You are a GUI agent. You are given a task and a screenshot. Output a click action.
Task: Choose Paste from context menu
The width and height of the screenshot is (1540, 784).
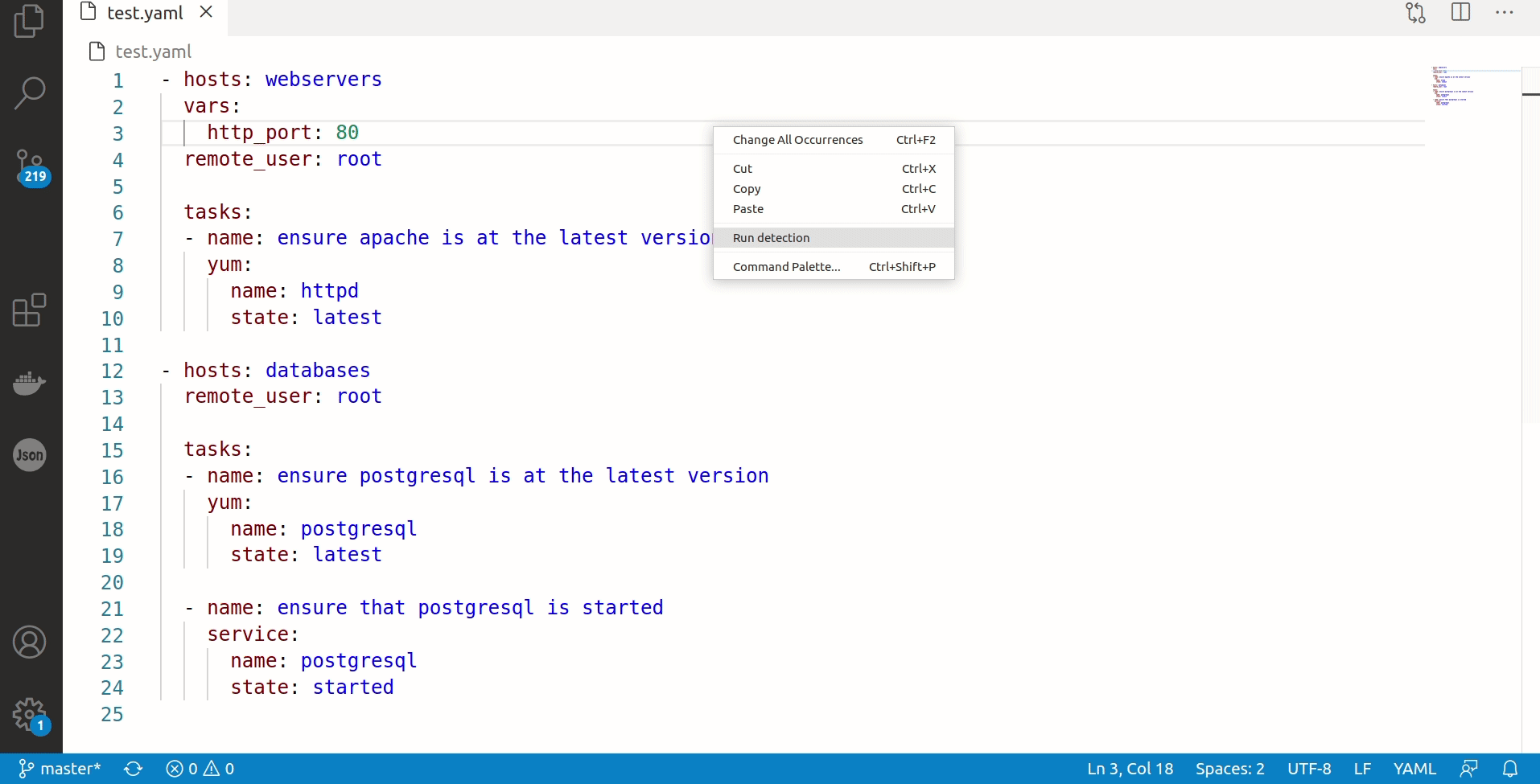pyautogui.click(x=834, y=209)
